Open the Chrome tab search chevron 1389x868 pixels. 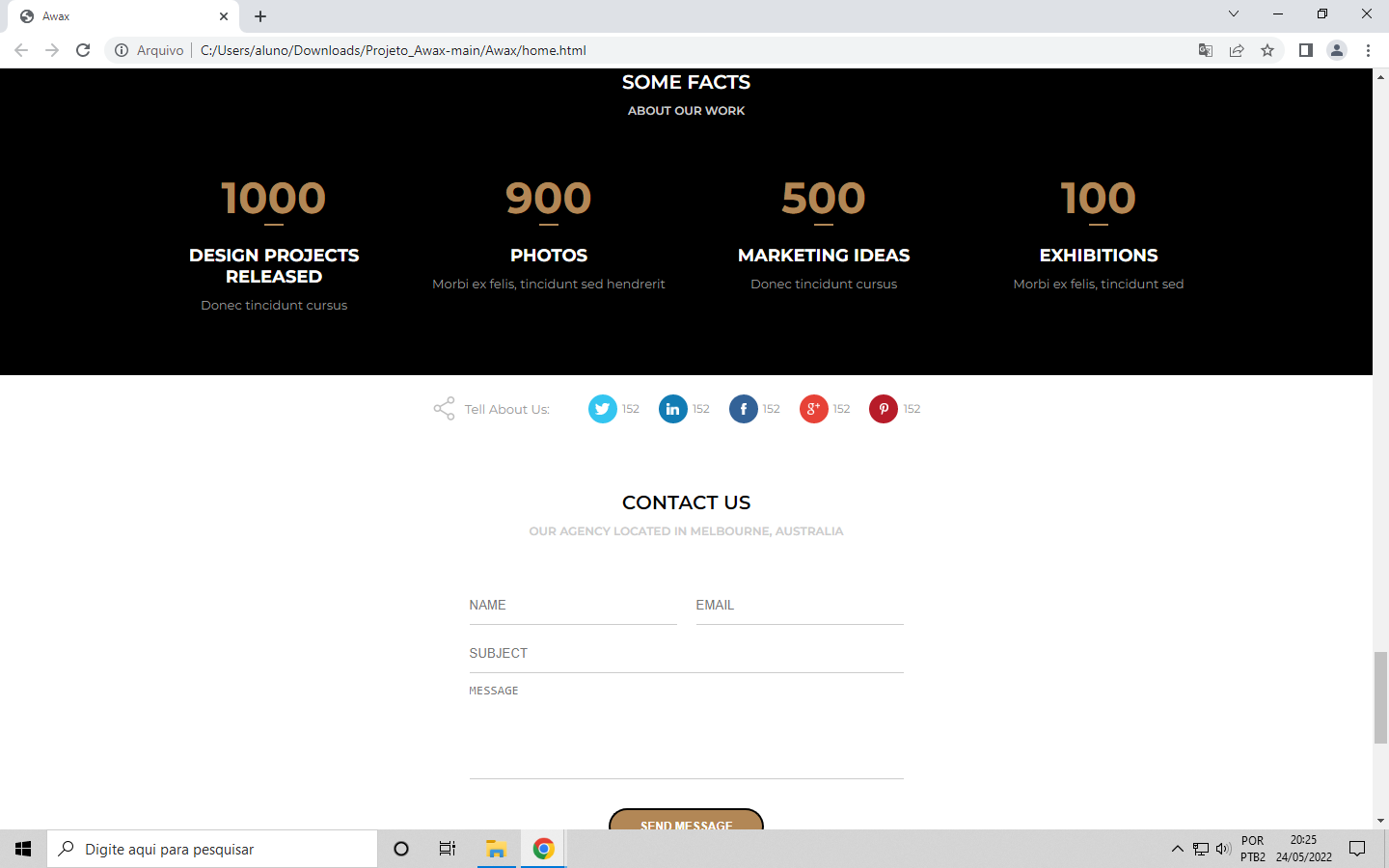pos(1233,15)
